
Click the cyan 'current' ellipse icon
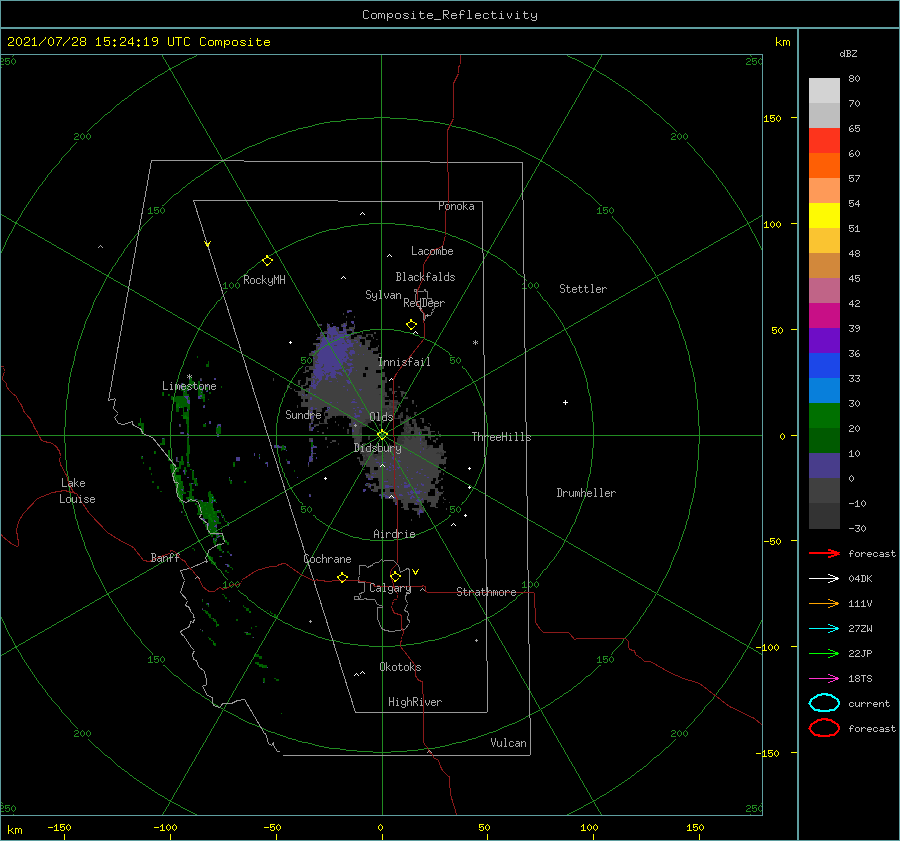[x=824, y=703]
